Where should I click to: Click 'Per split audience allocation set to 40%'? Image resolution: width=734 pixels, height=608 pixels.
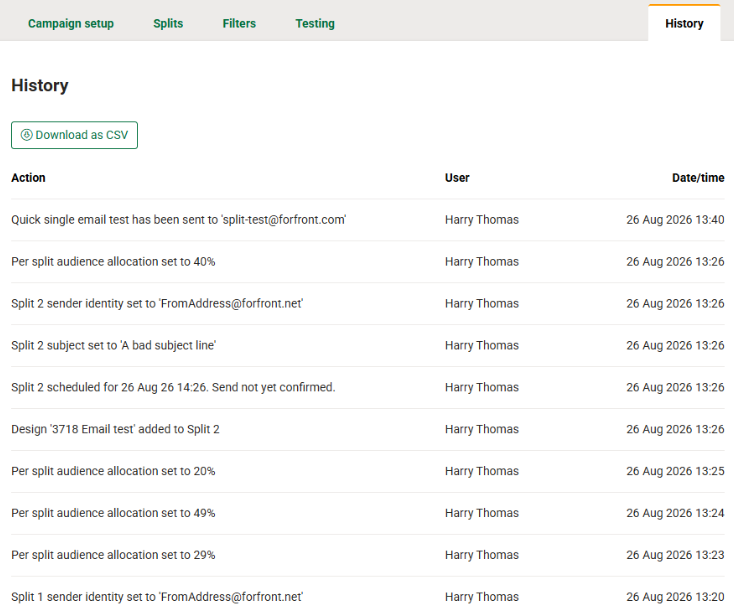113,262
